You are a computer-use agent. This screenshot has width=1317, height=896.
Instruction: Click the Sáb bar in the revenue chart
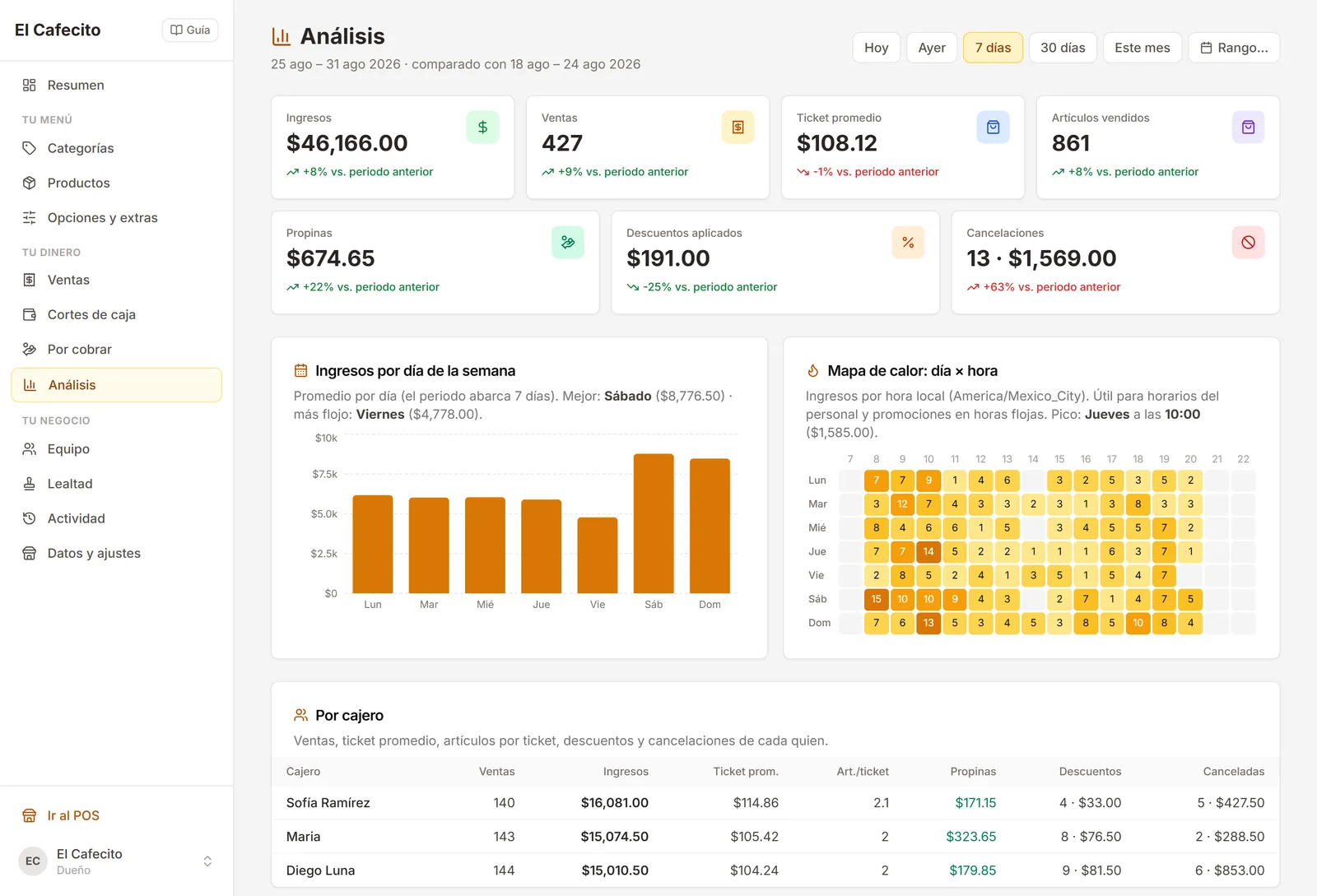coord(654,523)
